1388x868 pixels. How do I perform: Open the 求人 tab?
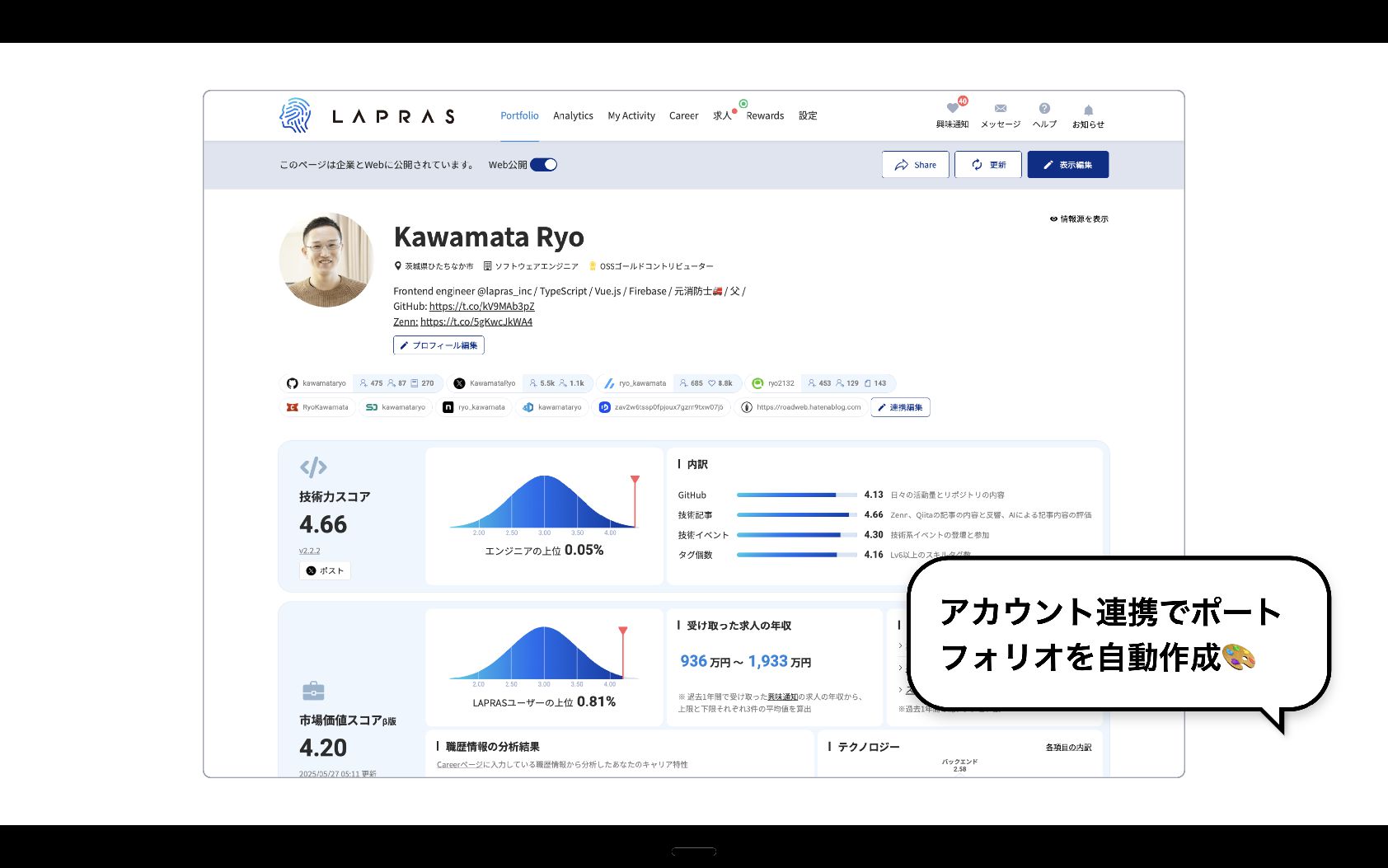pyautogui.click(x=722, y=116)
